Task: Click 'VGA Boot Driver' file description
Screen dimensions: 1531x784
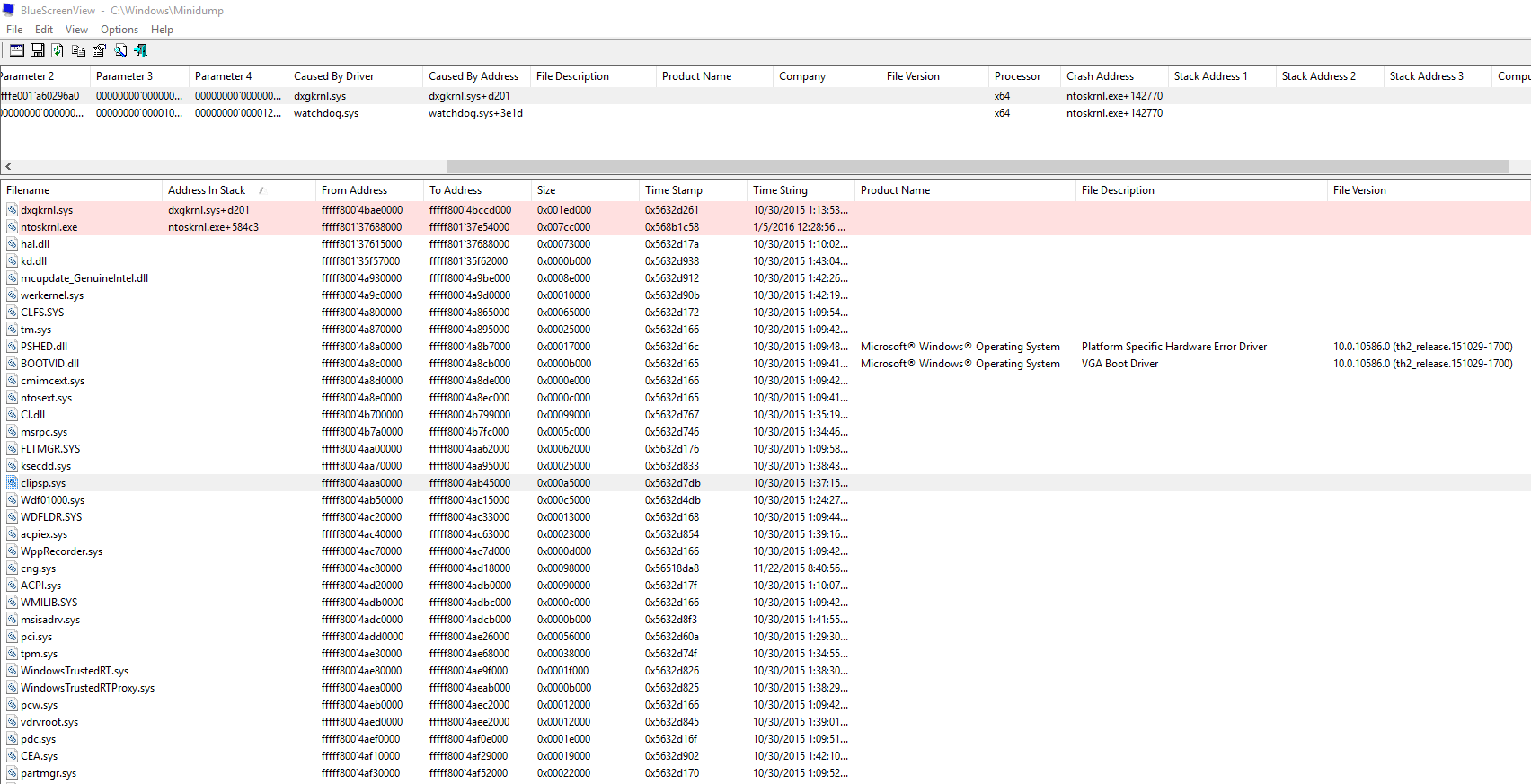Action: tap(1119, 364)
